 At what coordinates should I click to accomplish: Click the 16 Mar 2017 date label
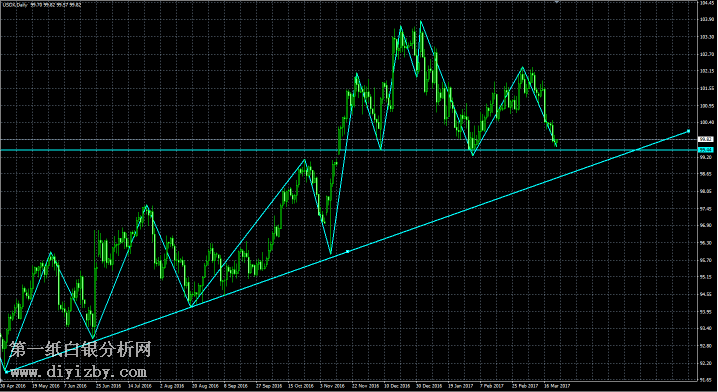click(556, 386)
